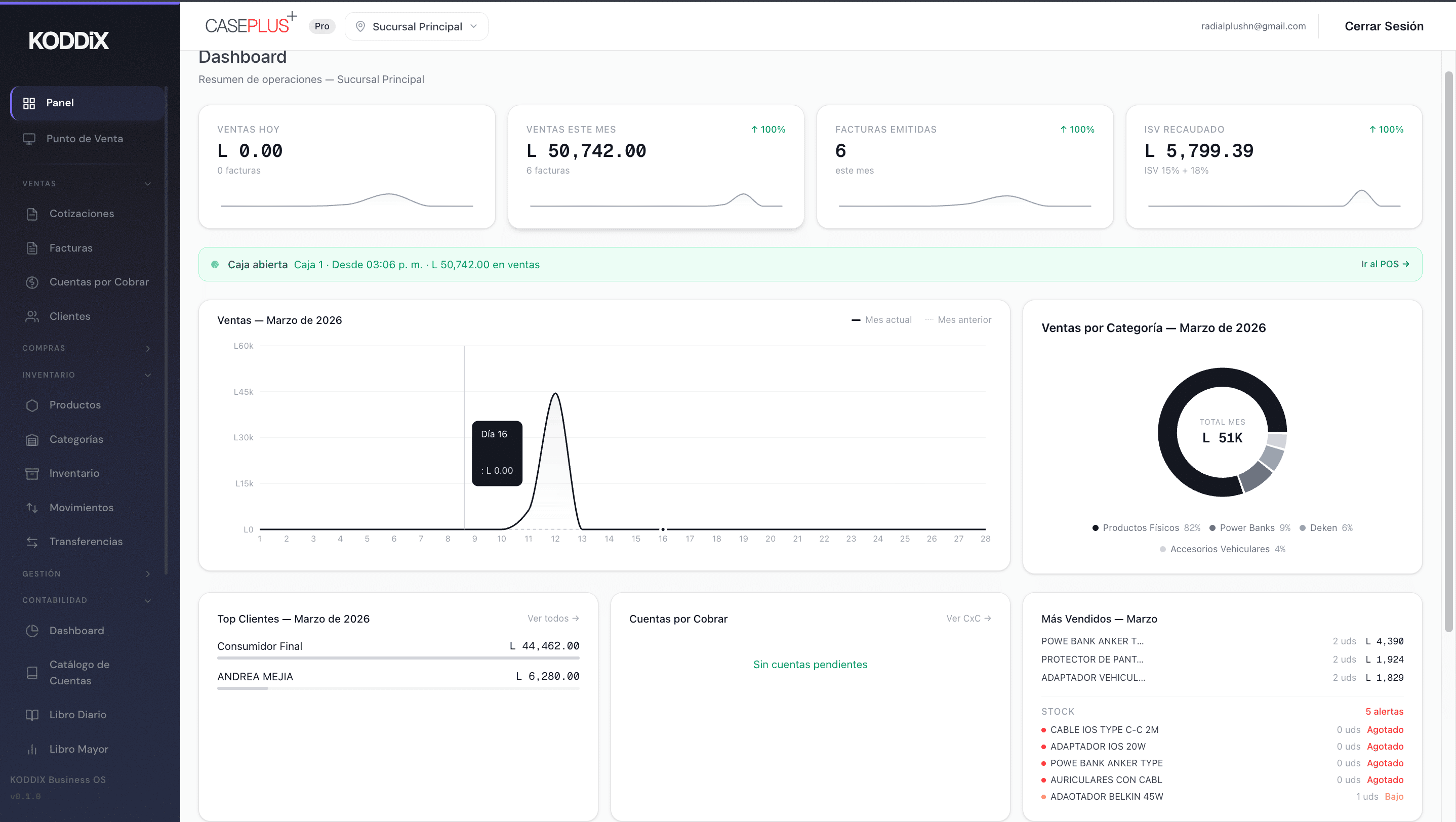Click the Punto de Venta monitor icon

pyautogui.click(x=29, y=139)
